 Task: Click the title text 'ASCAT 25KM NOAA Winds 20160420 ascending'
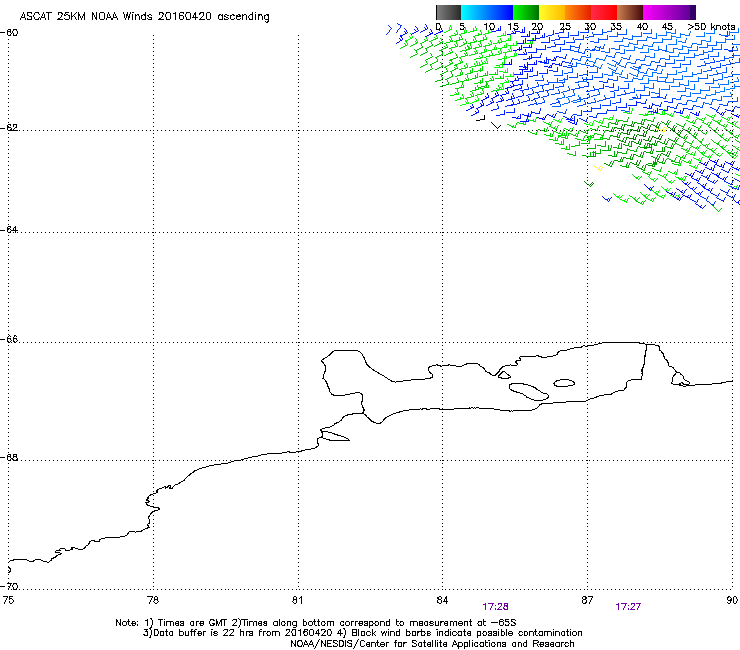[144, 17]
